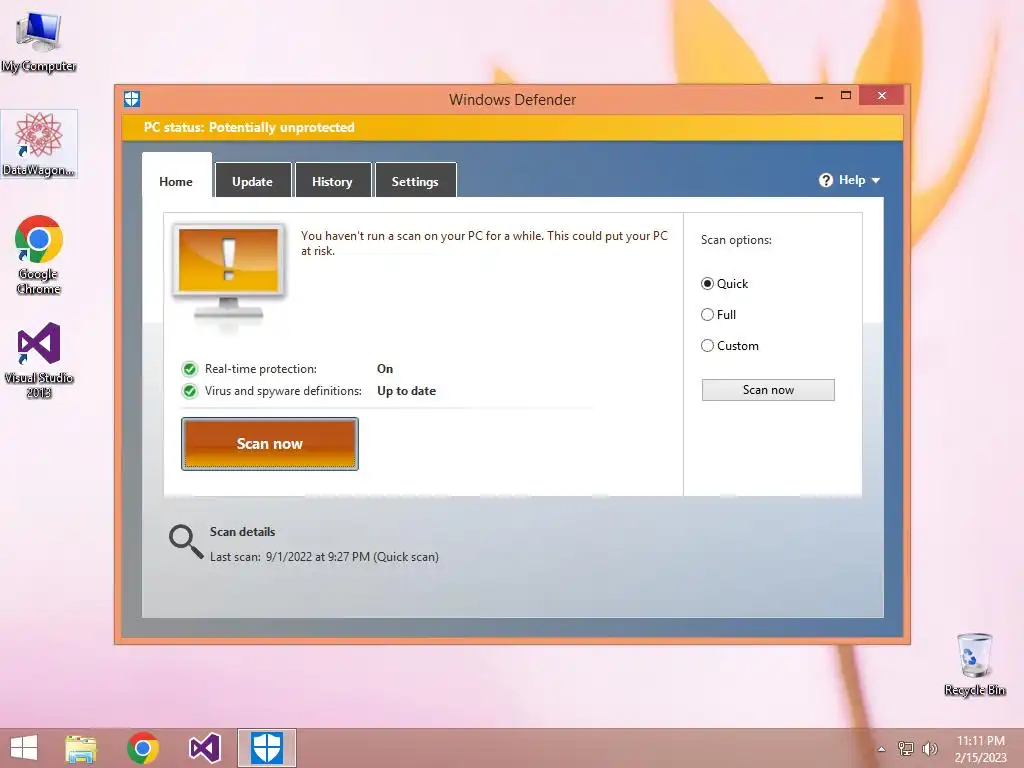
Task: Switch to the Settings tab
Action: point(415,182)
